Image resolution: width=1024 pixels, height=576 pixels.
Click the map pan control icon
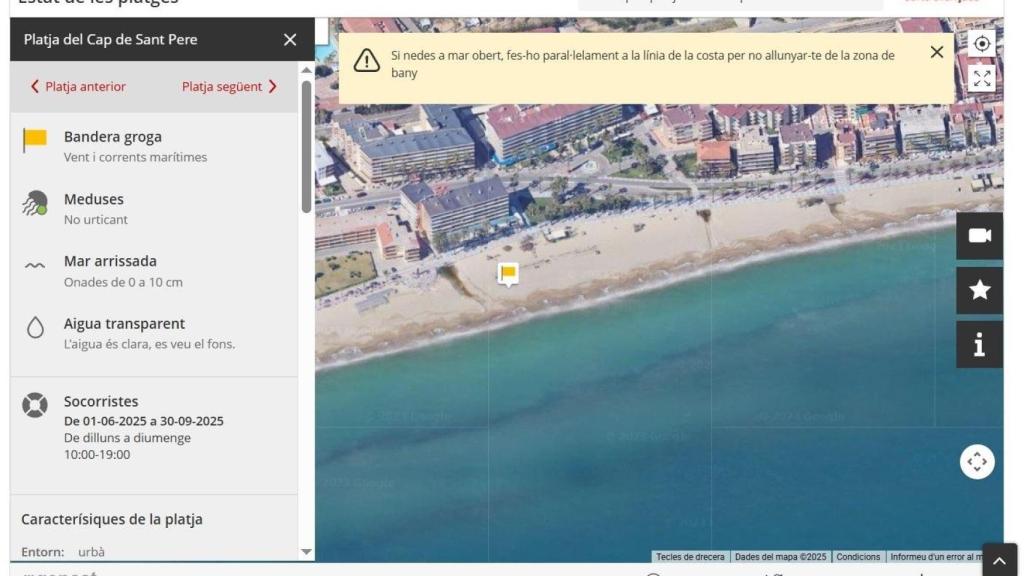point(977,461)
